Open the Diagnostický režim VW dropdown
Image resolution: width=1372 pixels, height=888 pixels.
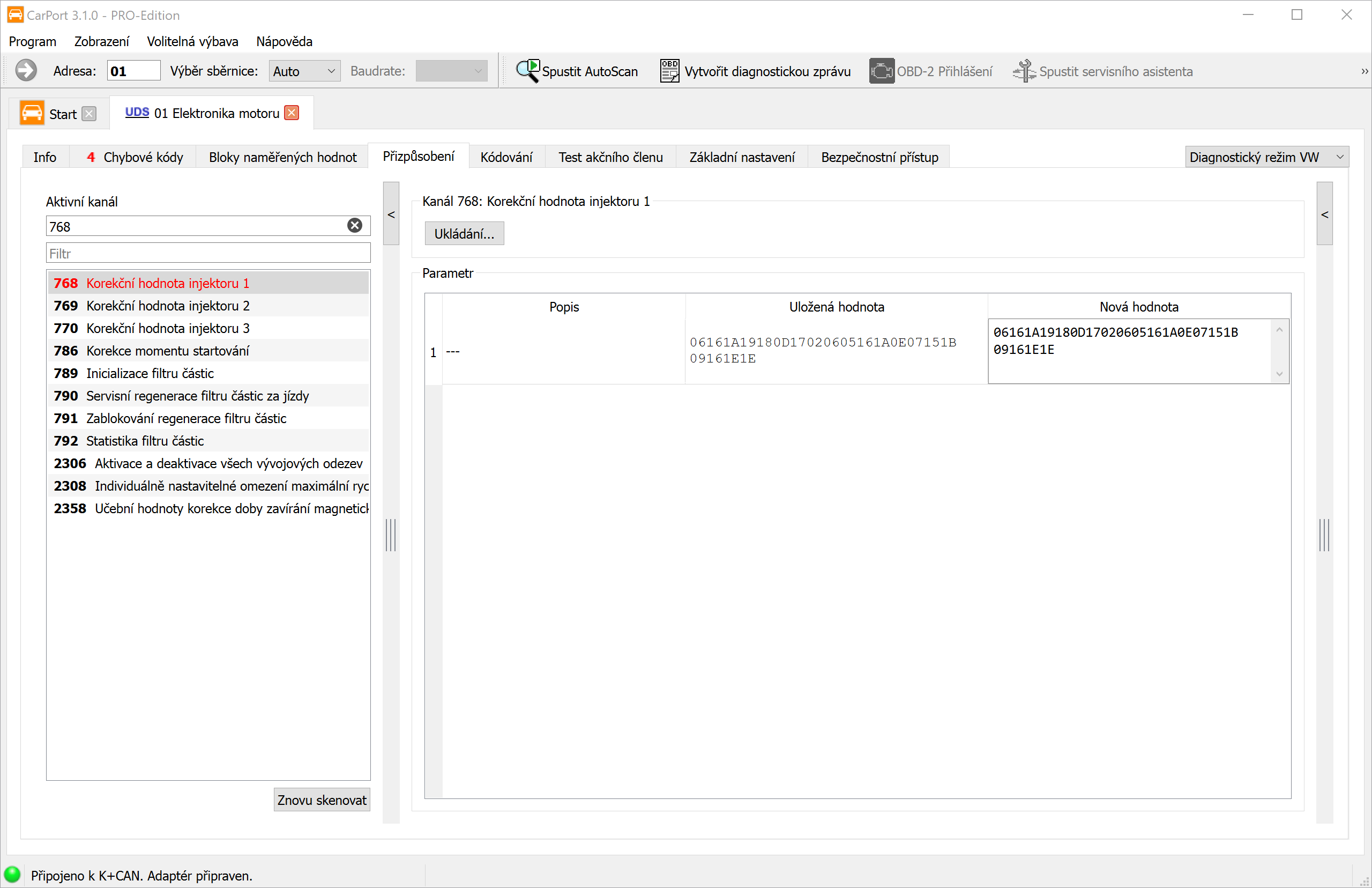point(1266,157)
